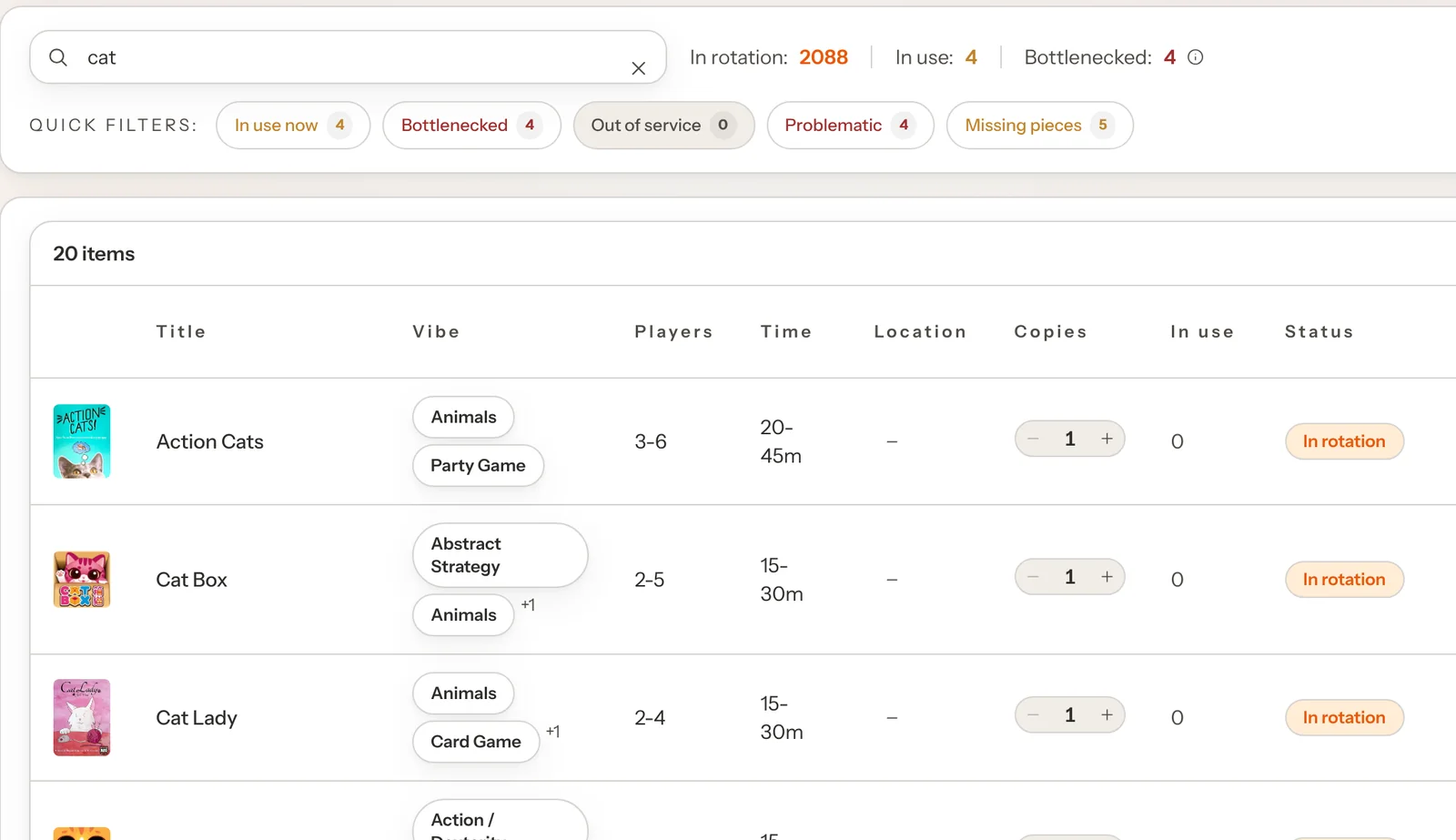Click the 'Action Cats' title

[x=210, y=441]
